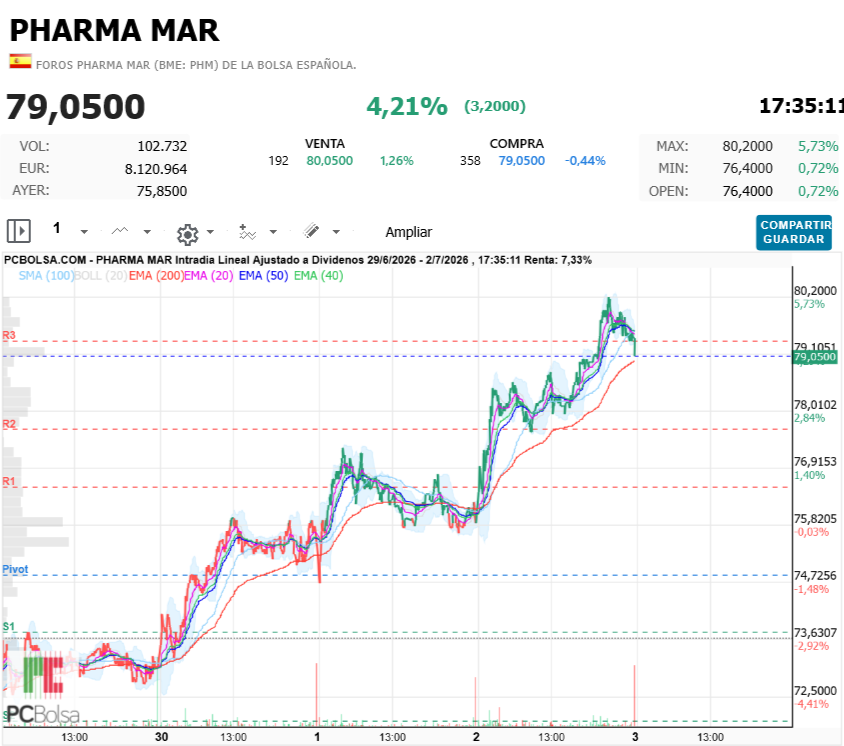The width and height of the screenshot is (844, 746).
Task: Click the 80,2000 axis price label
Action: click(x=815, y=291)
